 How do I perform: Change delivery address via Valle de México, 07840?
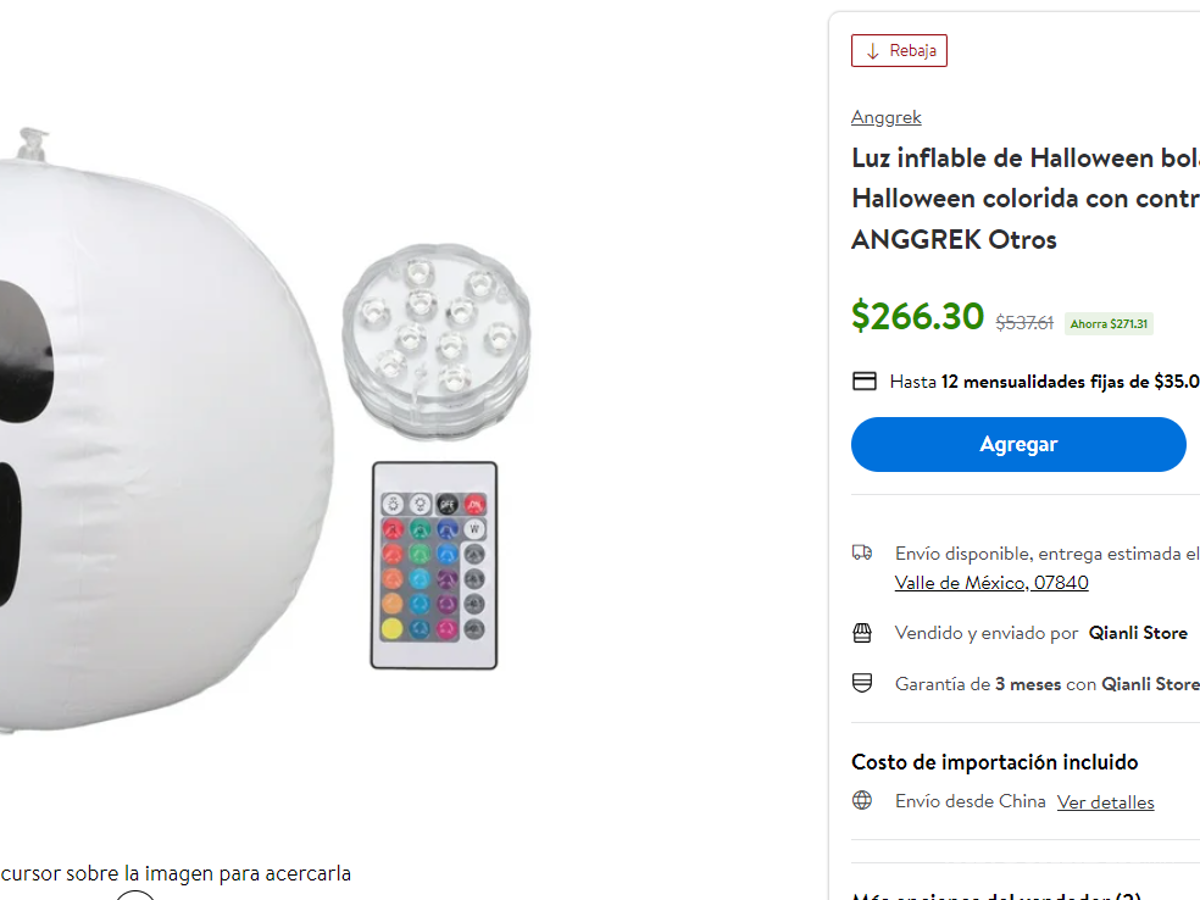coord(991,582)
